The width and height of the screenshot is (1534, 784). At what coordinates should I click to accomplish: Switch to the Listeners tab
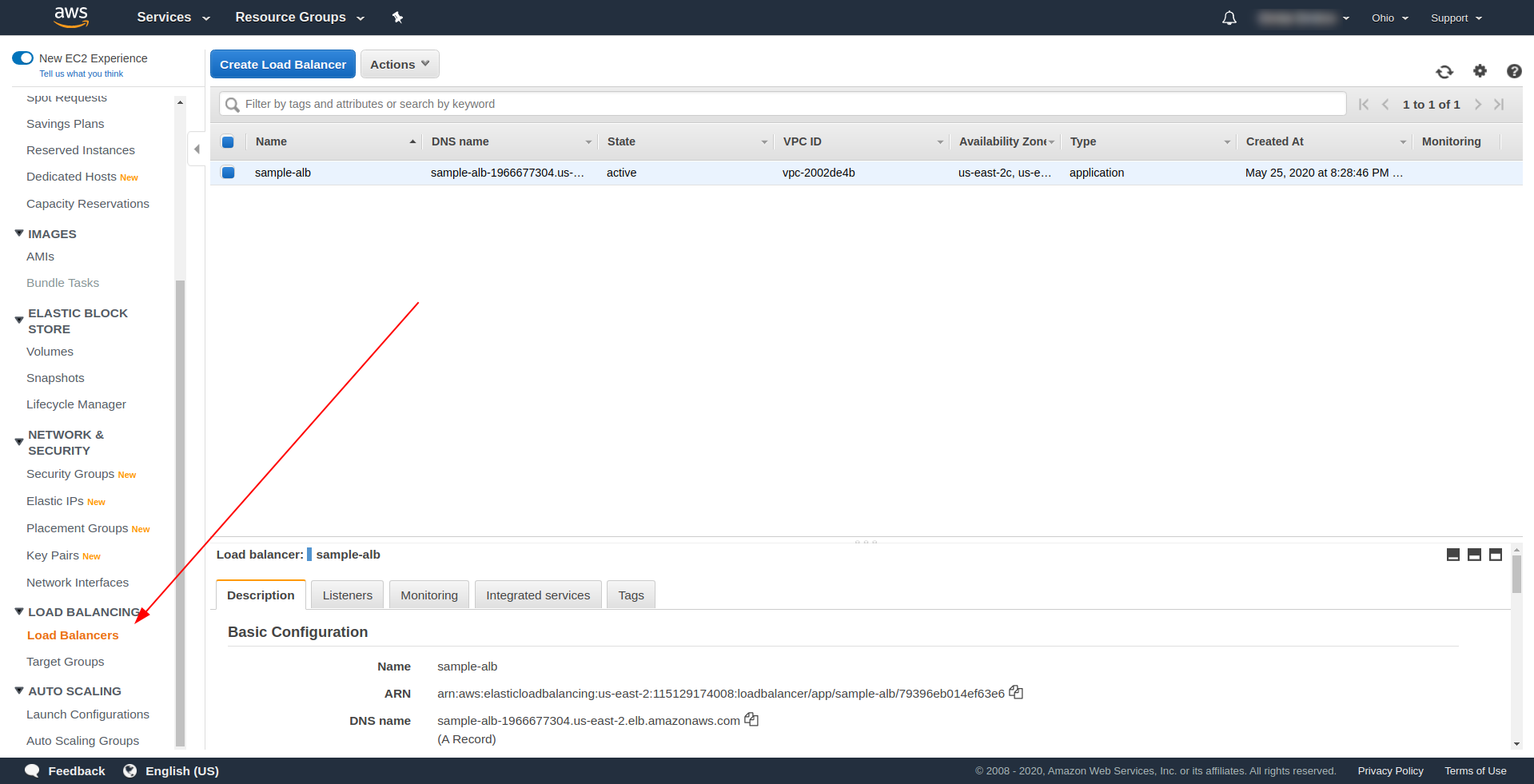pyautogui.click(x=348, y=595)
